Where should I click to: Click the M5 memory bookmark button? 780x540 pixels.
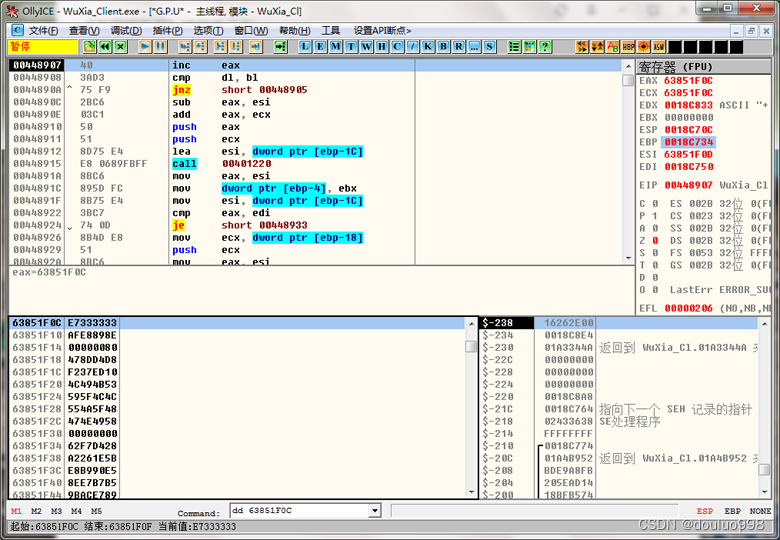(x=96, y=511)
